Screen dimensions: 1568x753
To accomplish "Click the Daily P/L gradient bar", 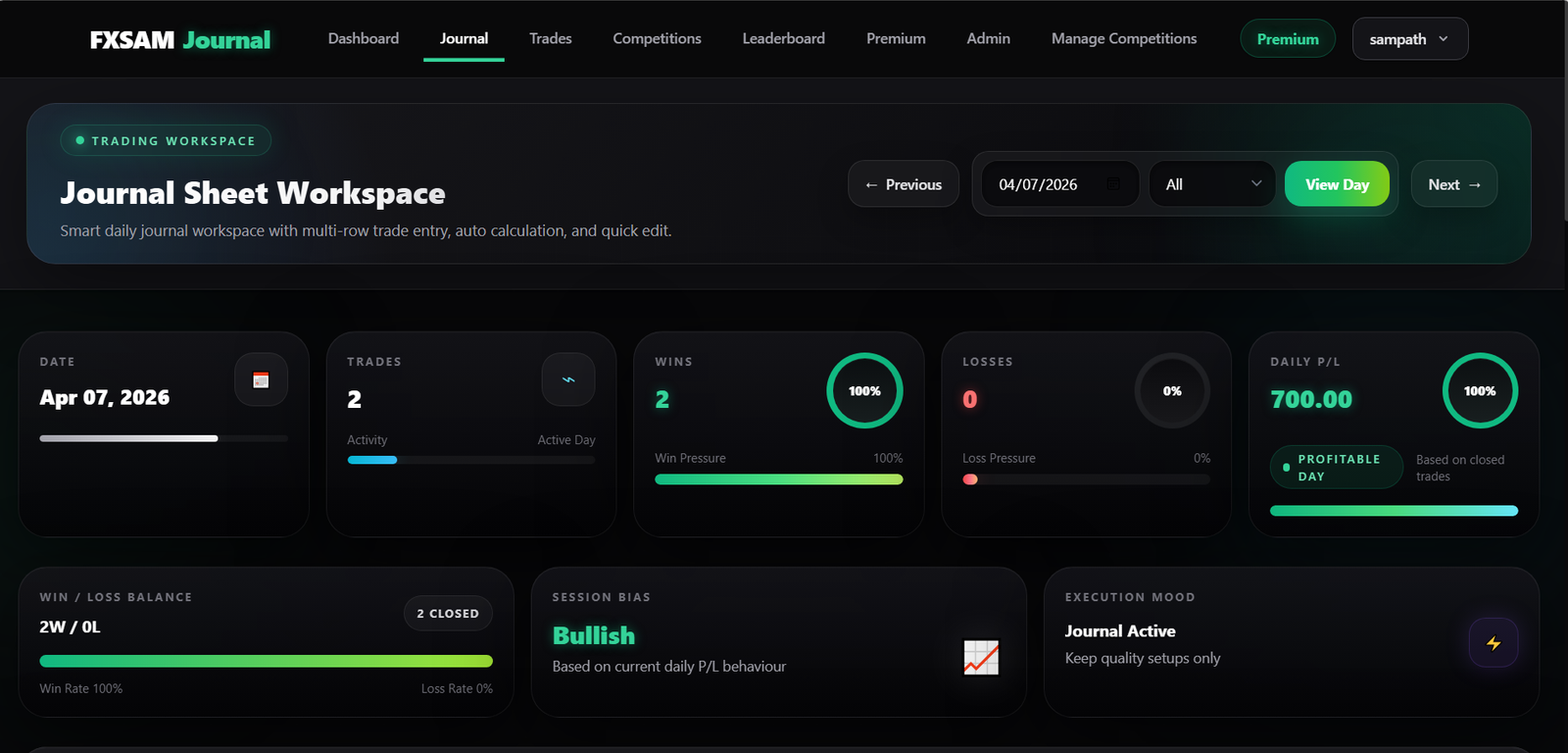I will click(1394, 511).
